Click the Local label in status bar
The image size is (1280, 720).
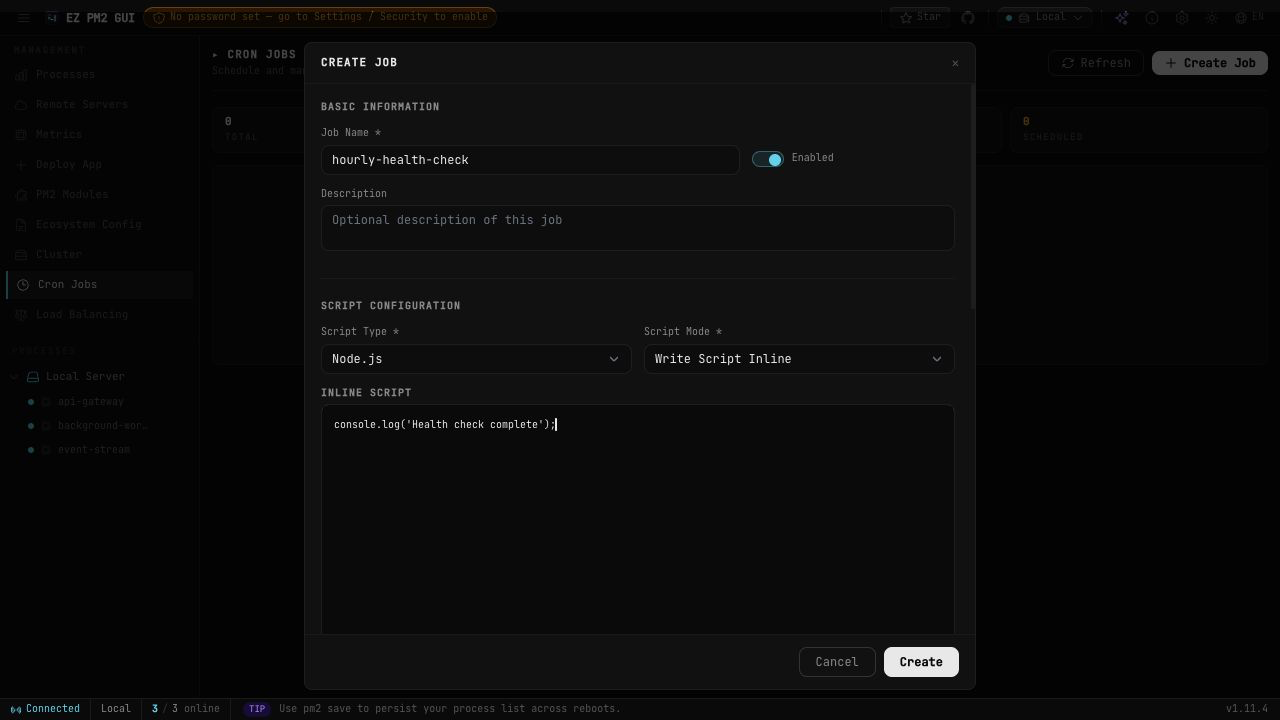point(116,709)
